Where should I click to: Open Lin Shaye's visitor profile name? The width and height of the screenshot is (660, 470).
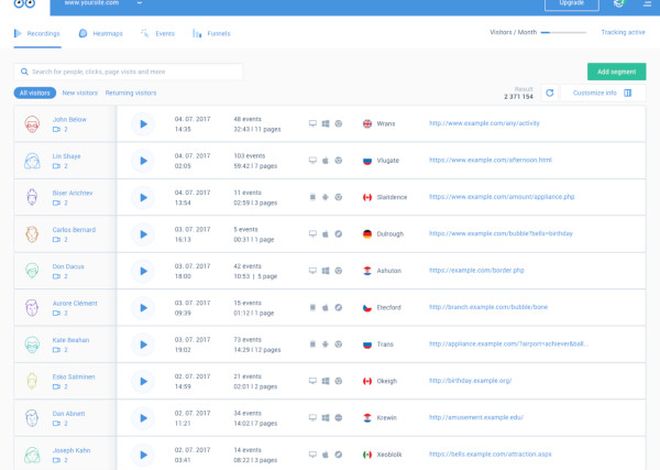66,156
